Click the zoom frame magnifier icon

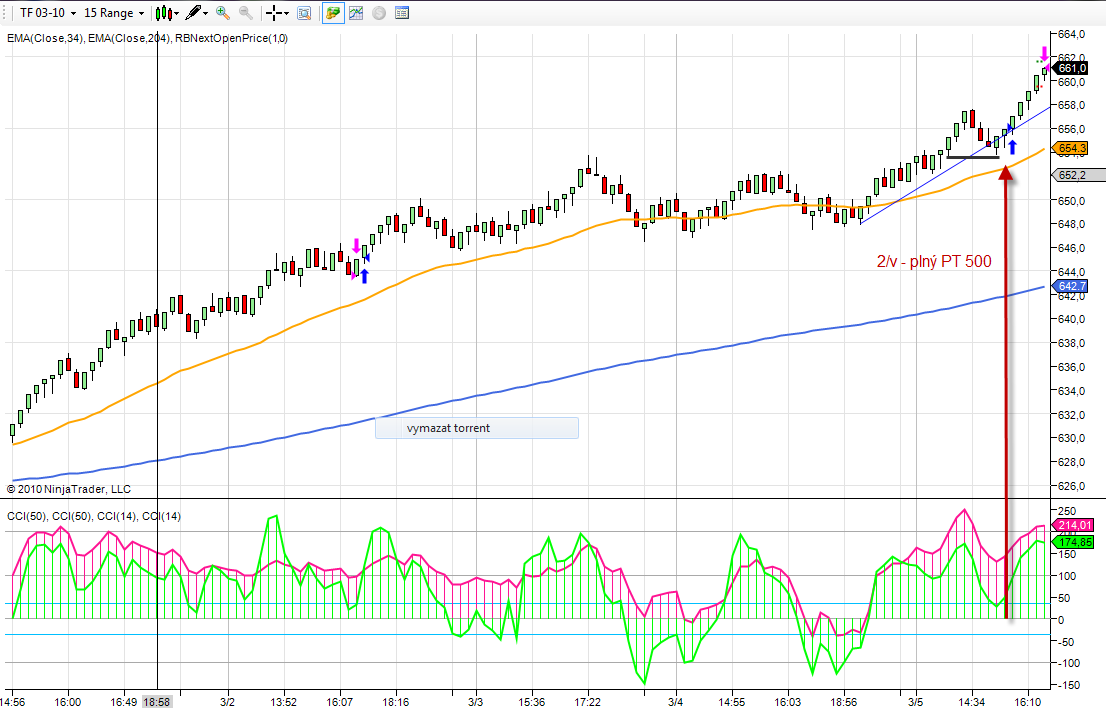click(x=304, y=13)
